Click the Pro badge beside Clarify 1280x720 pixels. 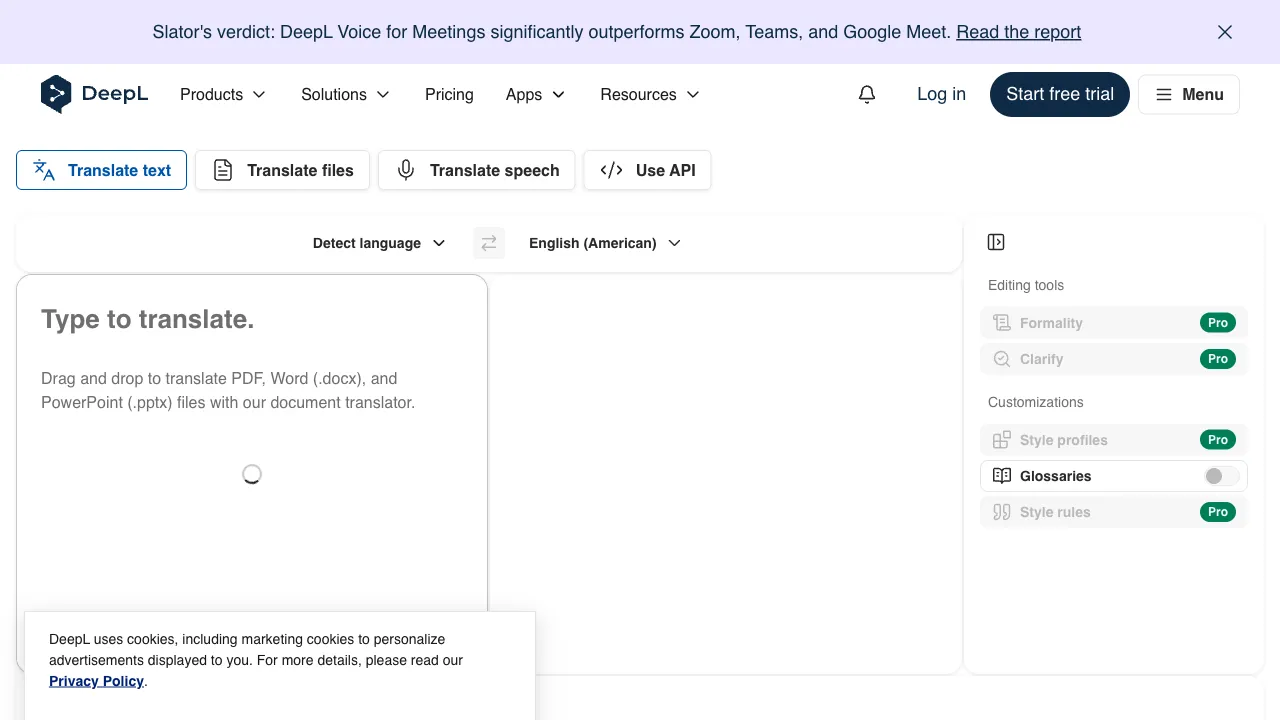click(1218, 359)
